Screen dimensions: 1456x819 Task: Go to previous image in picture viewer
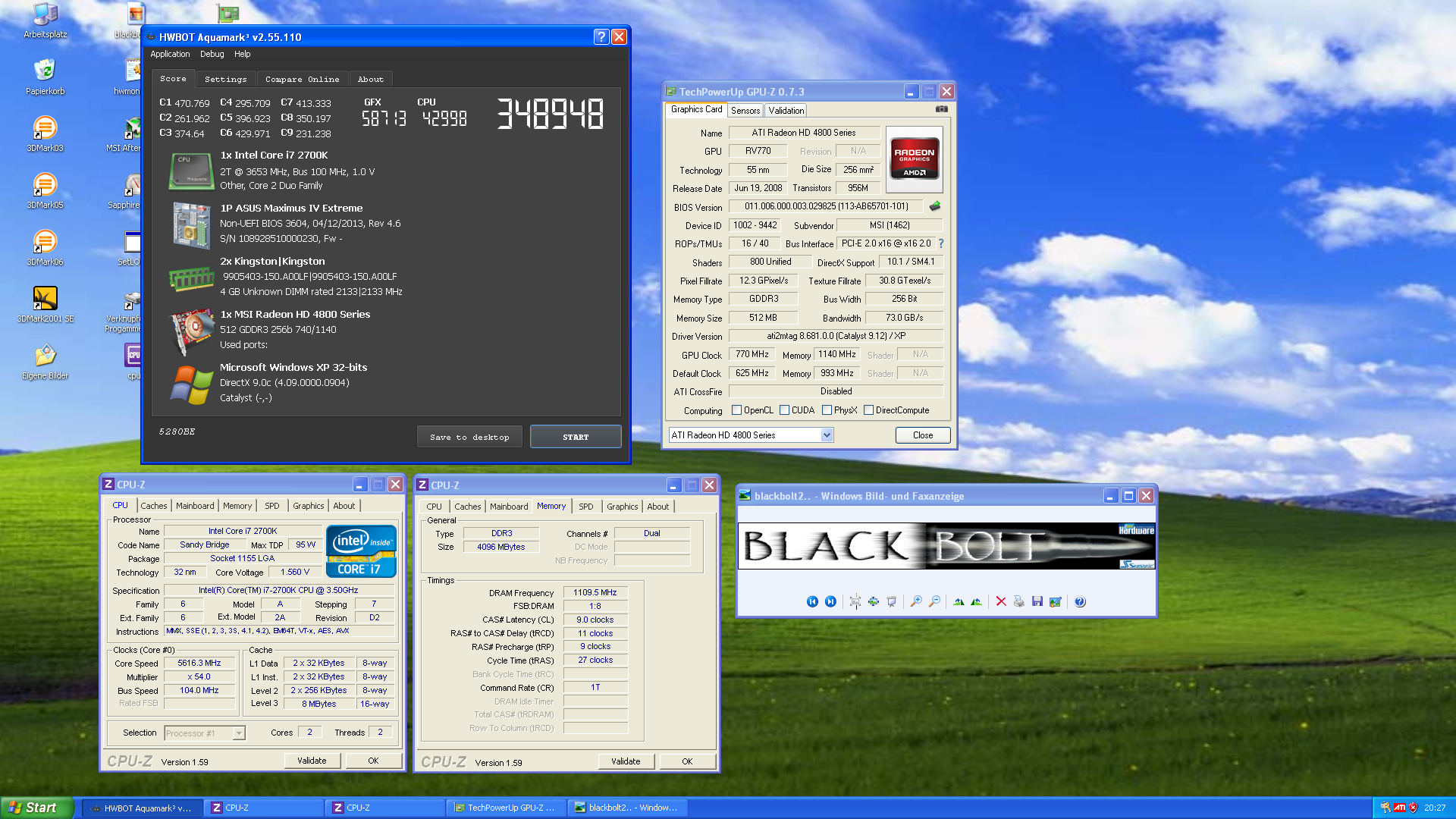click(812, 601)
